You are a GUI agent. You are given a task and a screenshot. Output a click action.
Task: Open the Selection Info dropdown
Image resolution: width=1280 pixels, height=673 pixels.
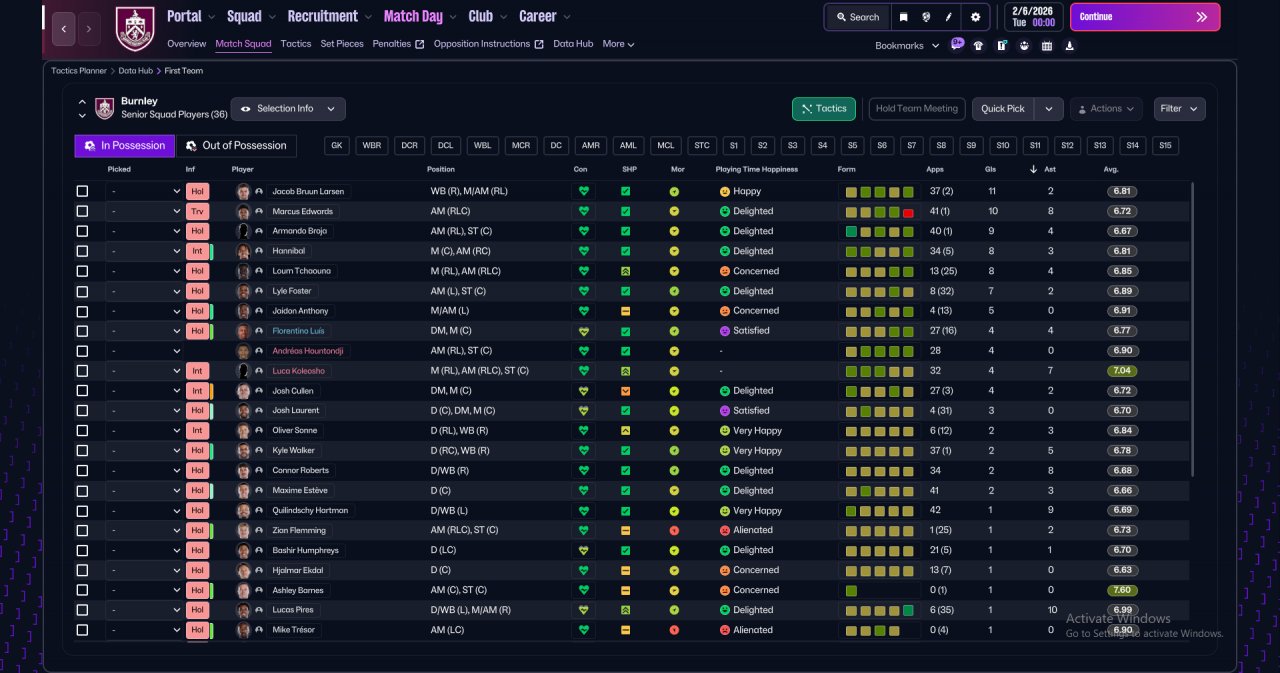(288, 108)
